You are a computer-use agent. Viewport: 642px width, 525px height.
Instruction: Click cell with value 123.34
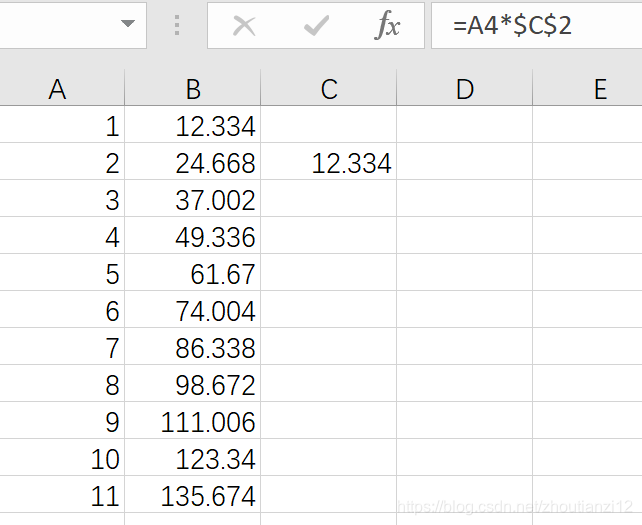click(x=193, y=457)
